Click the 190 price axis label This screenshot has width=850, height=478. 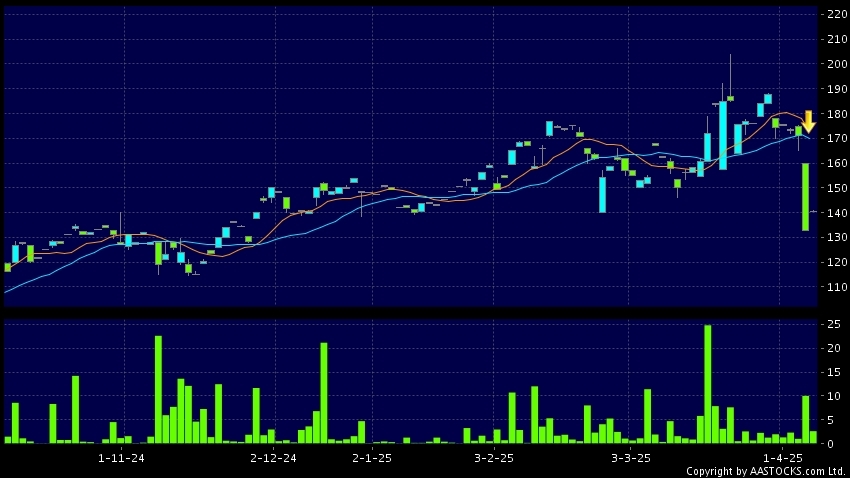point(837,89)
